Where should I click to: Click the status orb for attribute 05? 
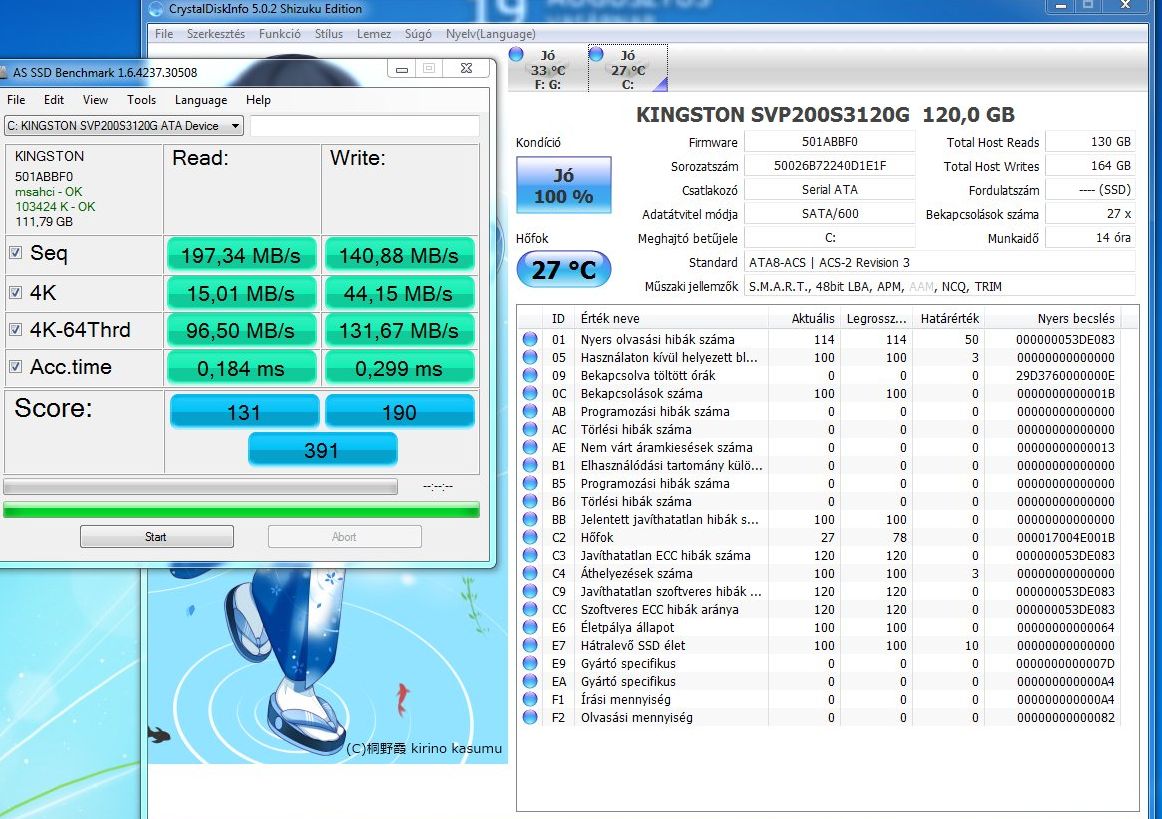pos(530,357)
